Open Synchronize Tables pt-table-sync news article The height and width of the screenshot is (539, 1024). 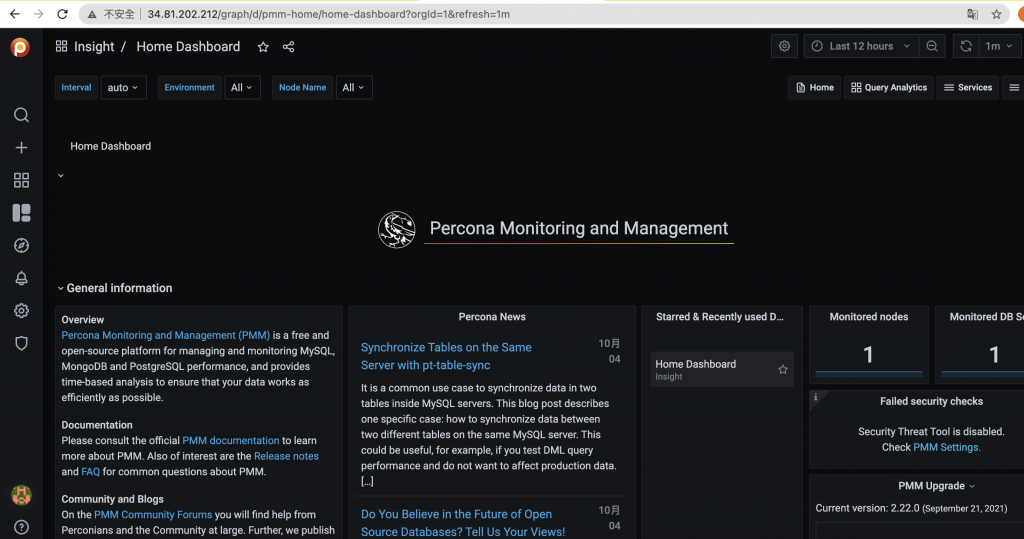point(446,357)
